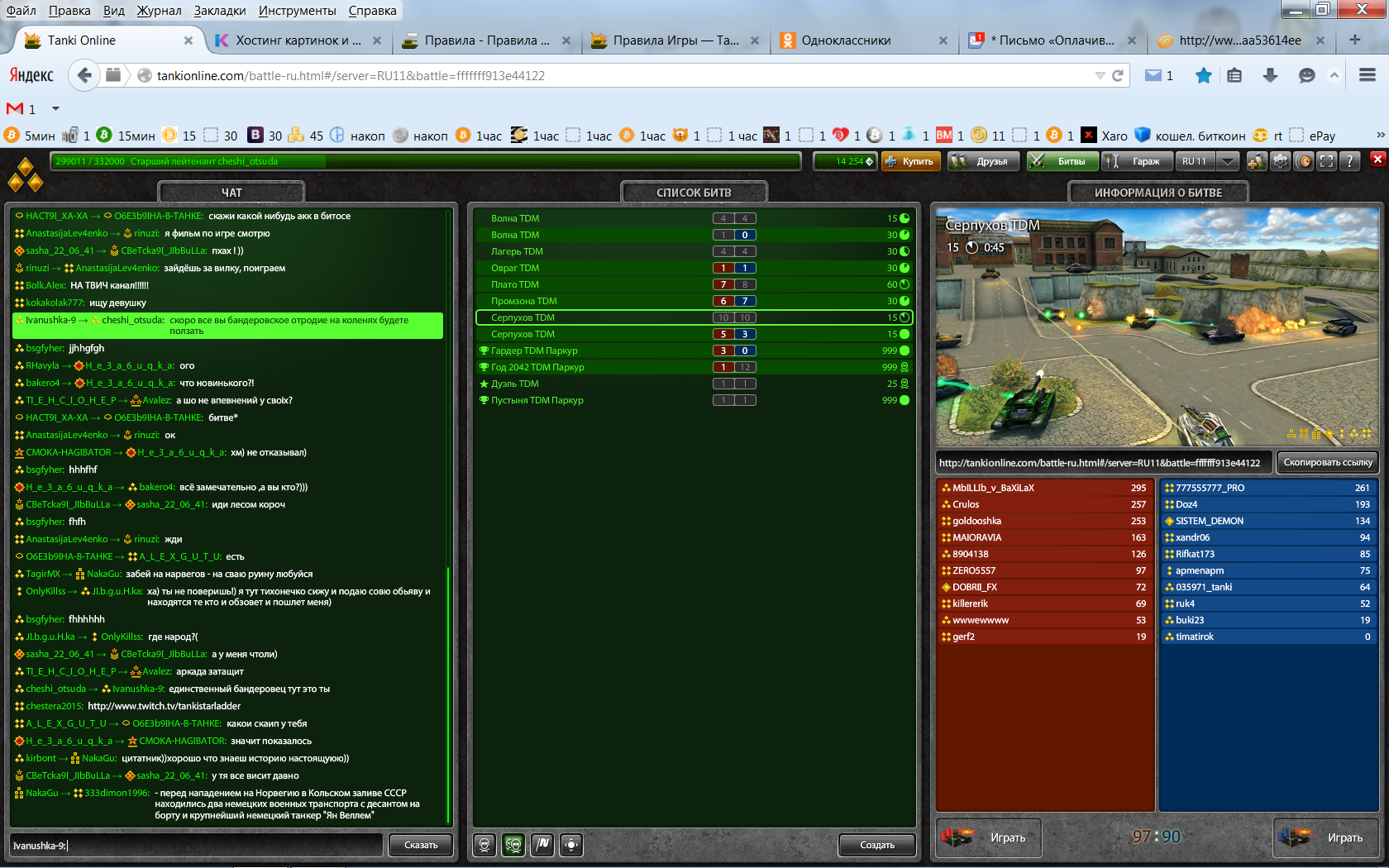
Task: Toggle fullscreen mode icon
Action: point(1327,161)
